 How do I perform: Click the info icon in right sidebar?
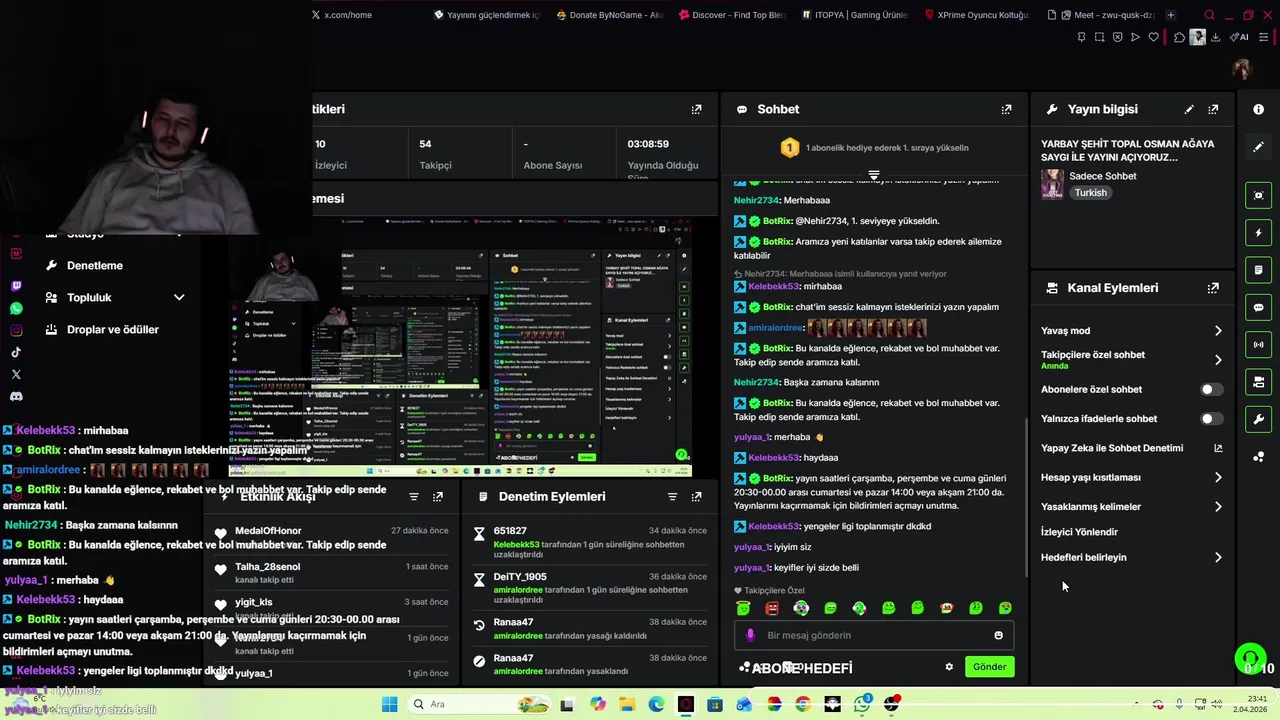[1258, 109]
